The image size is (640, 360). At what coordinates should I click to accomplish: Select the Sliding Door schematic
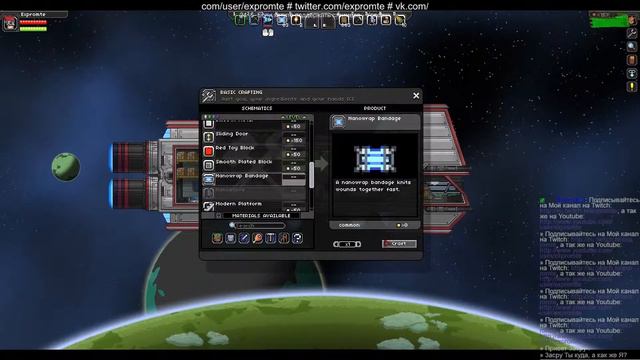click(x=255, y=137)
